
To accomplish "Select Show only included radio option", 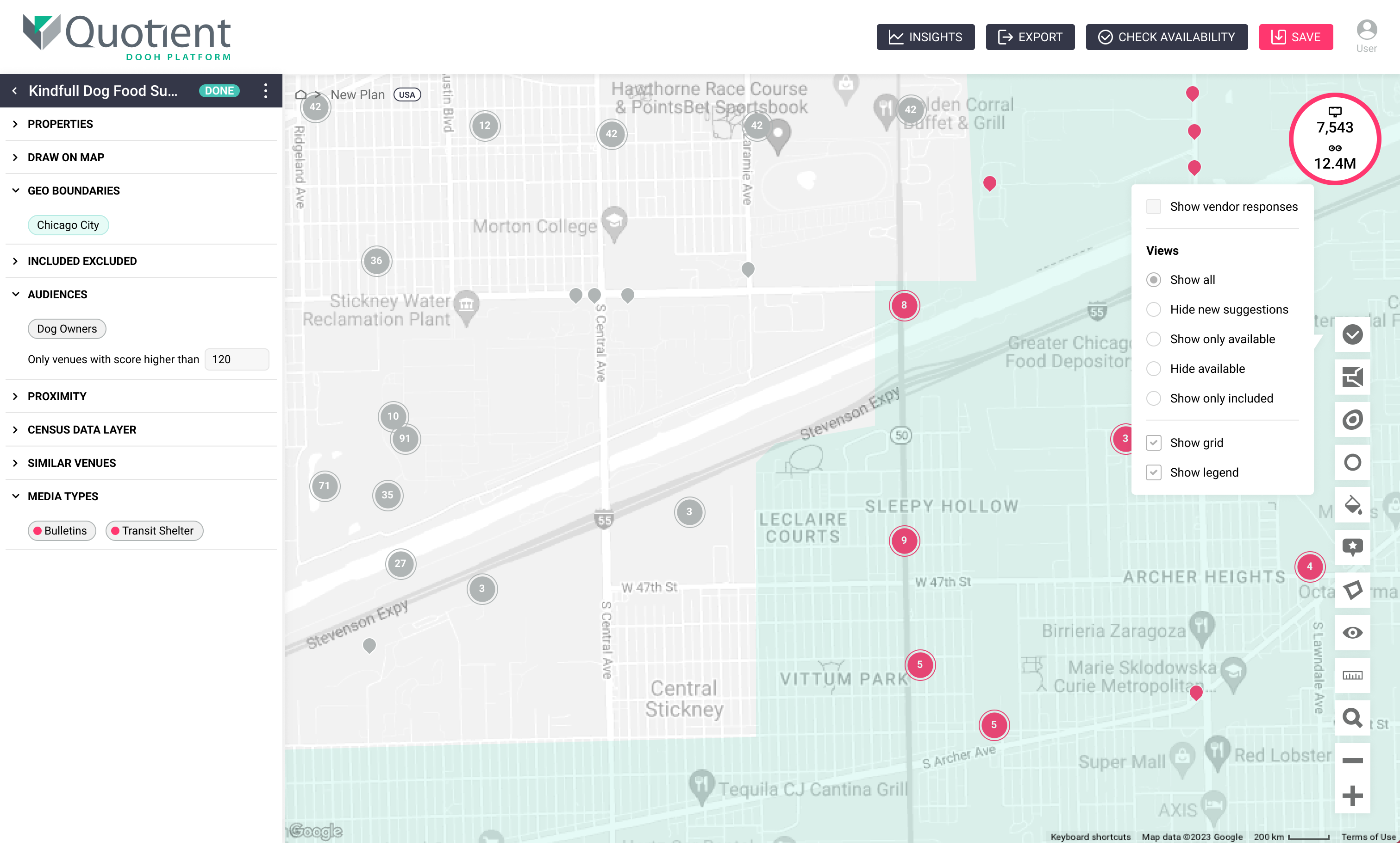I will coord(1153,398).
